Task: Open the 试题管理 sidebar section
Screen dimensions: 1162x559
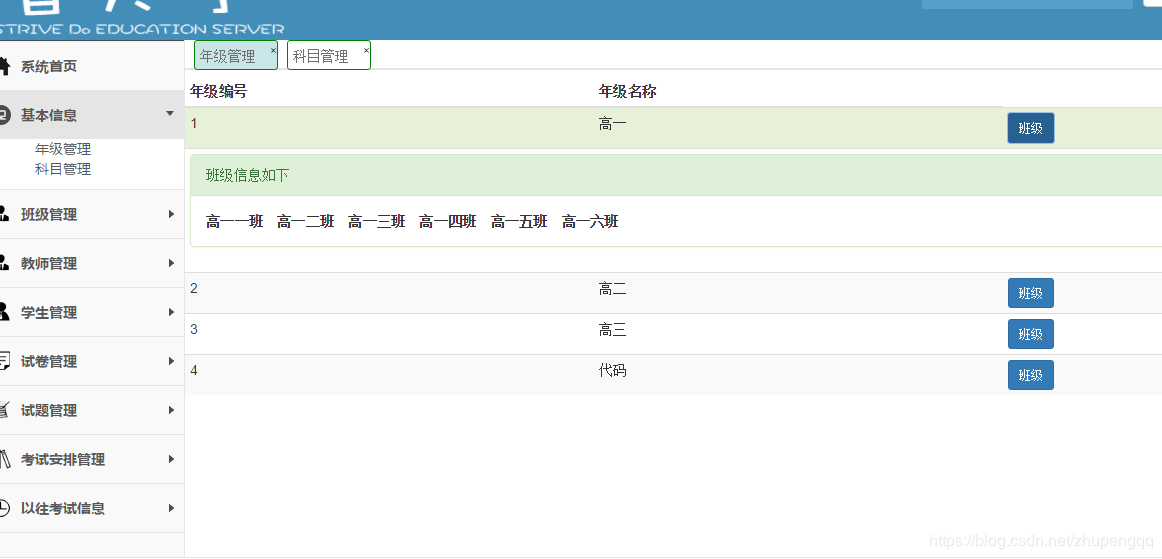Action: [92, 410]
